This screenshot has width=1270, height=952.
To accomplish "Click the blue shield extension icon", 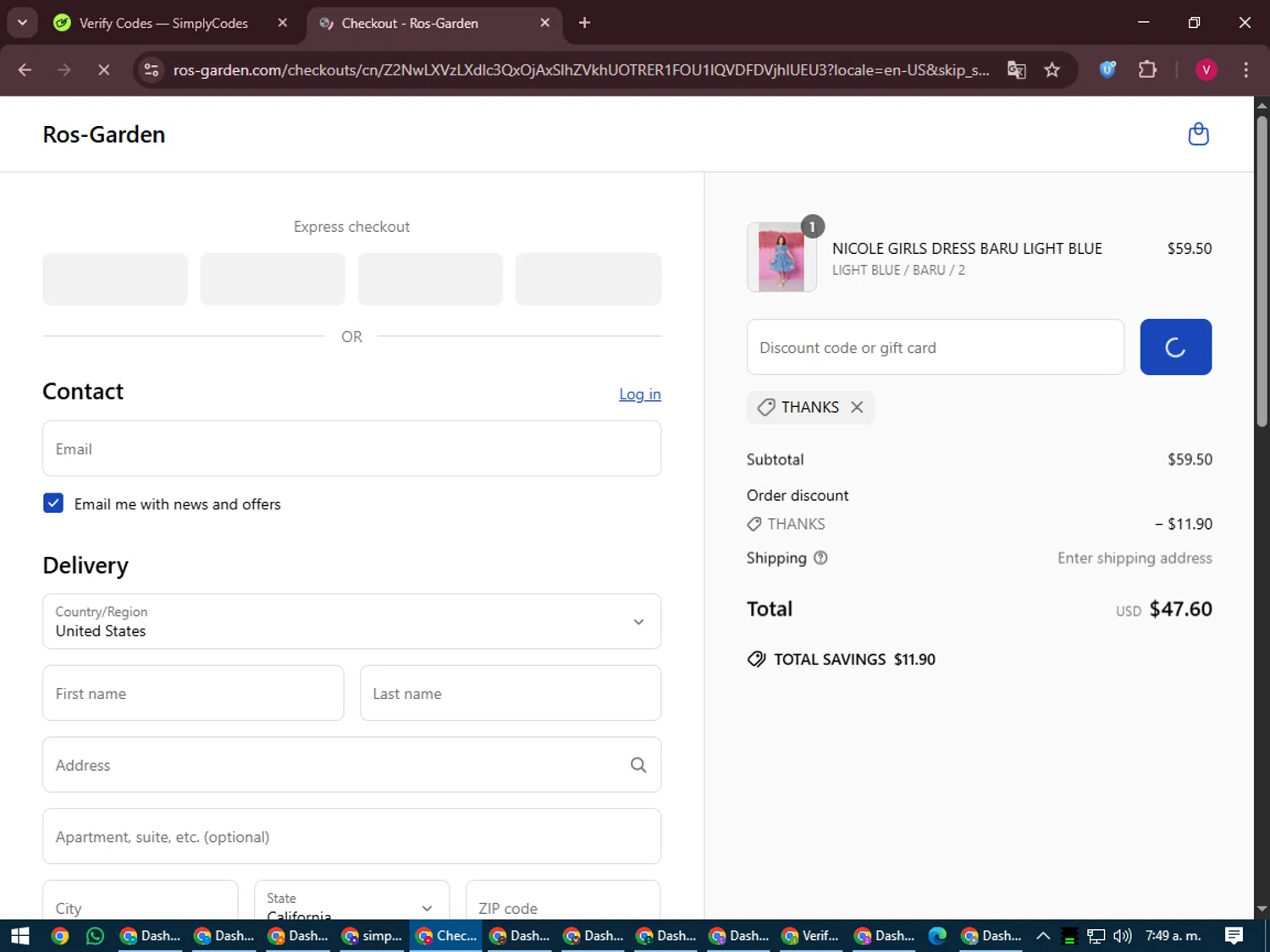I will [x=1107, y=70].
